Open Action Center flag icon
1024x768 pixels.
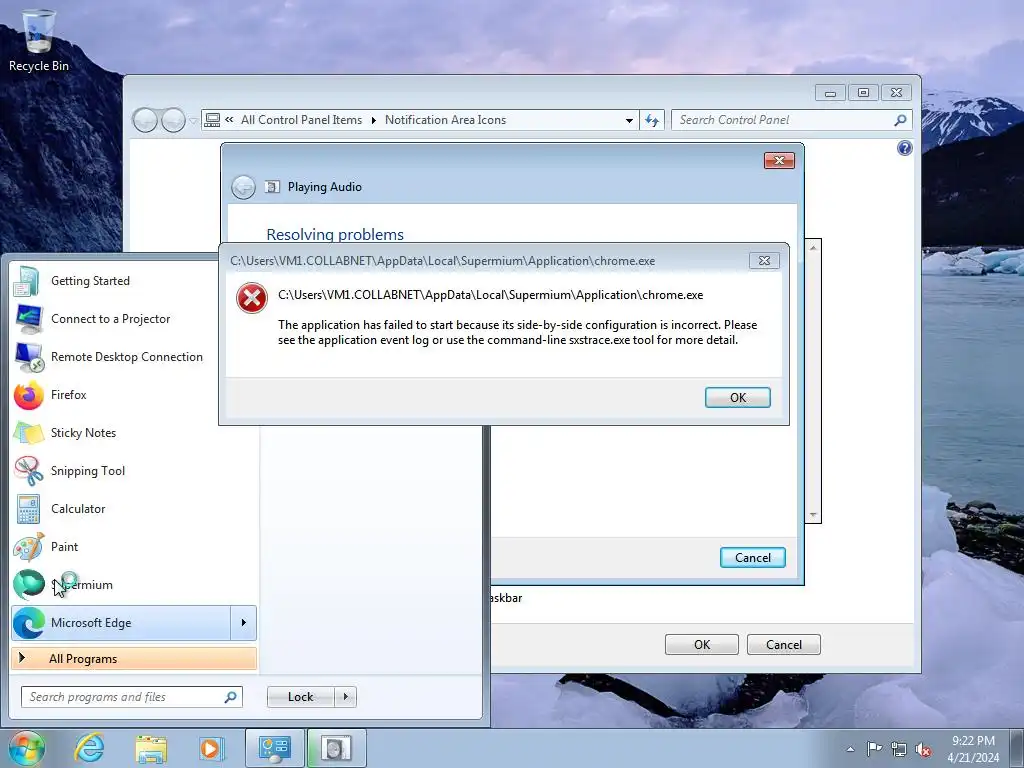click(x=874, y=748)
